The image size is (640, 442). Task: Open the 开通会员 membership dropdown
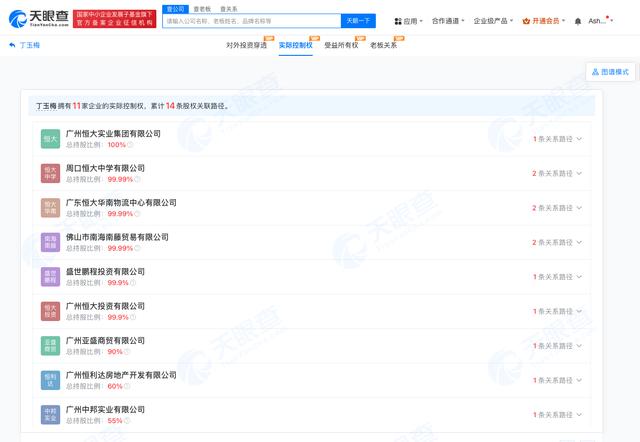click(x=544, y=21)
